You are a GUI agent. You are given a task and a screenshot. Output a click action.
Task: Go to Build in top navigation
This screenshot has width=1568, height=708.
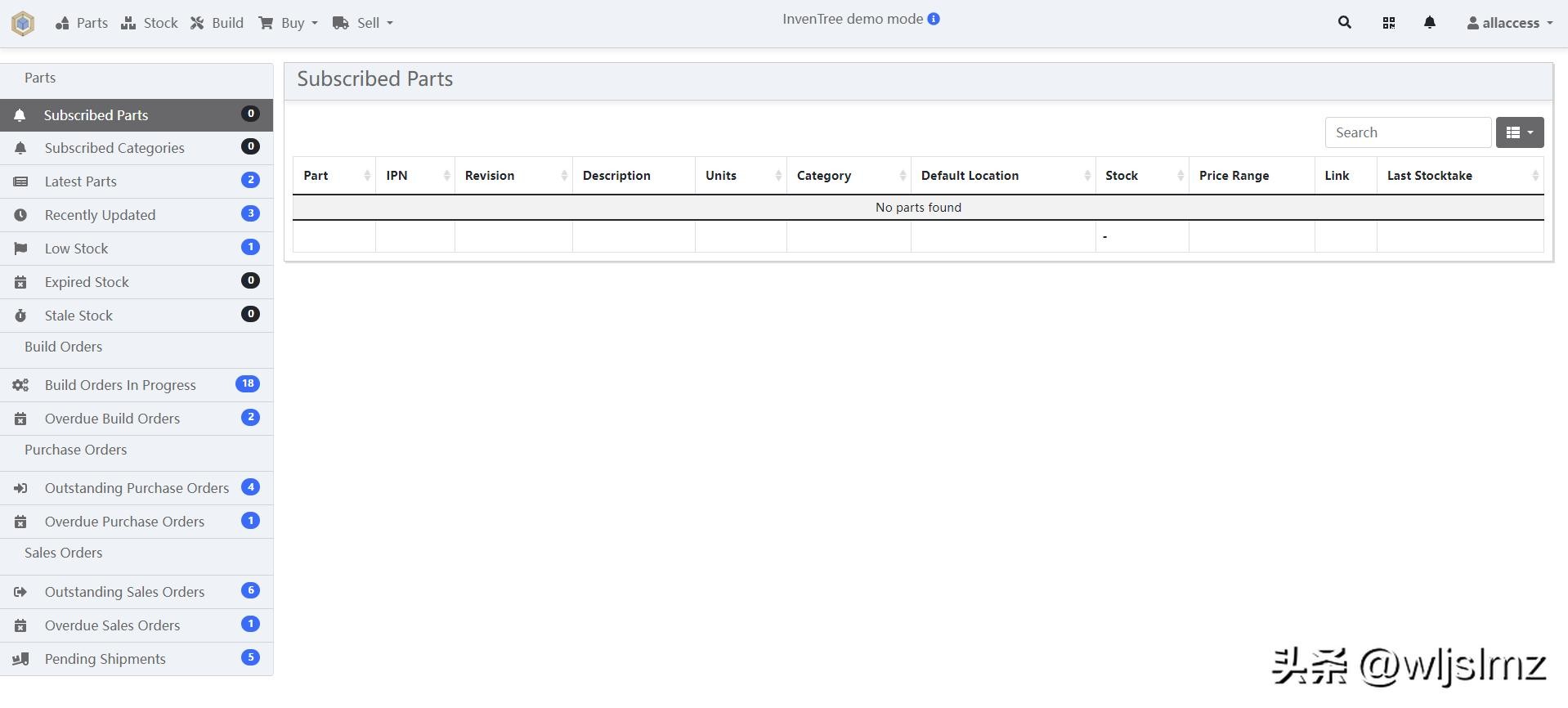pyautogui.click(x=217, y=23)
